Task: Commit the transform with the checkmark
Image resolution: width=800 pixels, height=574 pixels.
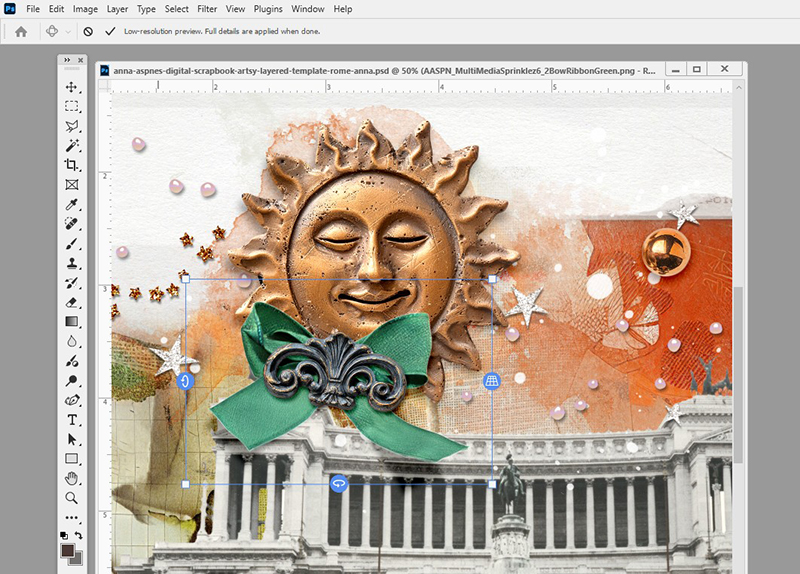Action: coord(110,32)
